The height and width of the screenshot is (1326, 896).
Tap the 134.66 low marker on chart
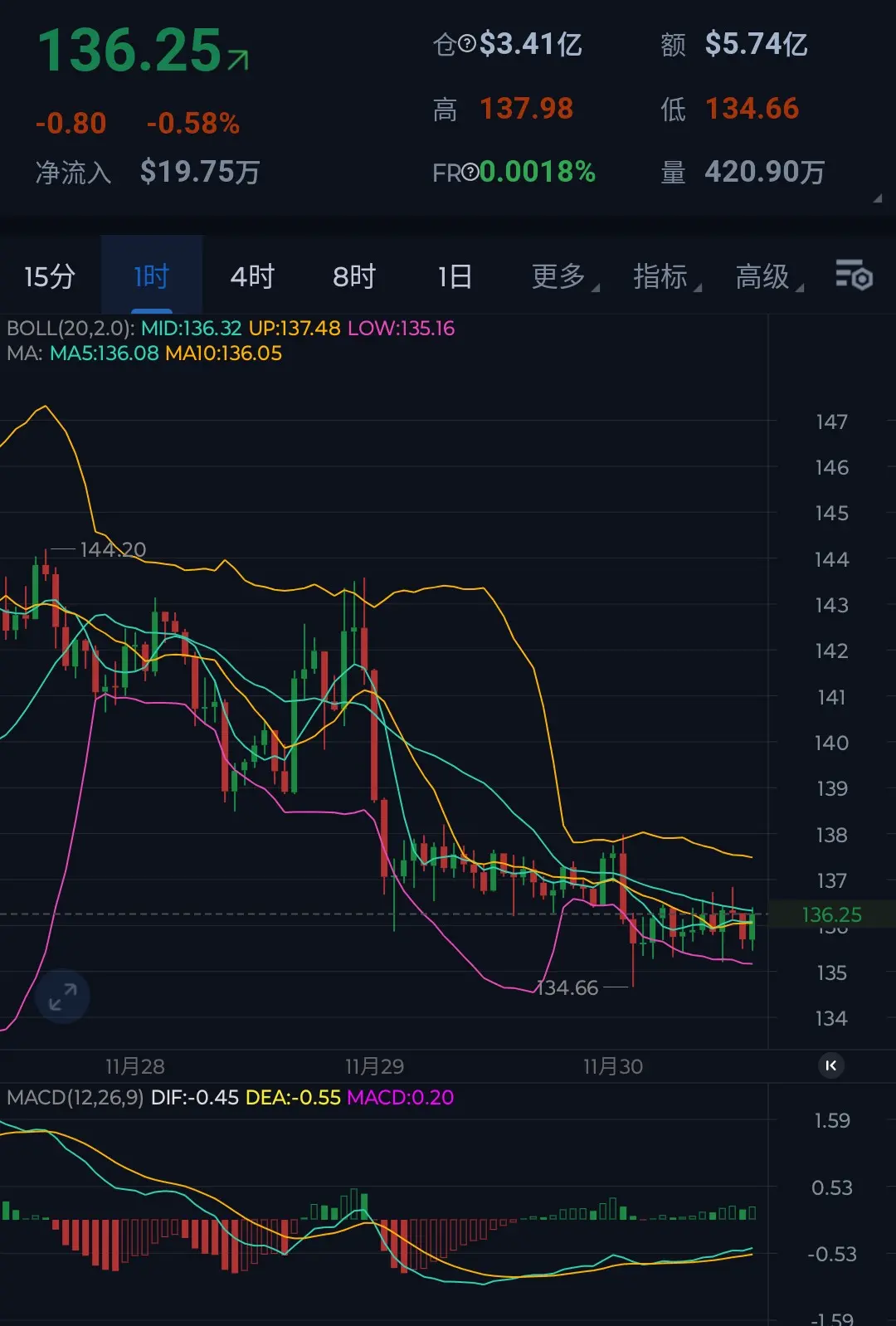567,987
